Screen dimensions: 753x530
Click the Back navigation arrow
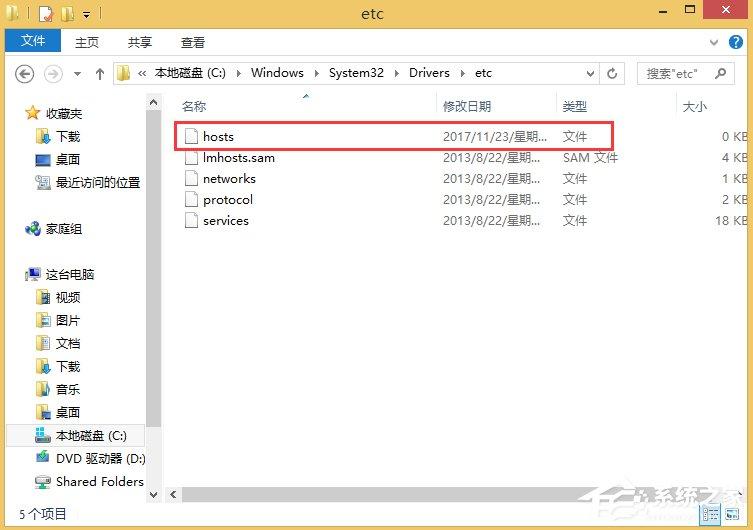[x=24, y=74]
